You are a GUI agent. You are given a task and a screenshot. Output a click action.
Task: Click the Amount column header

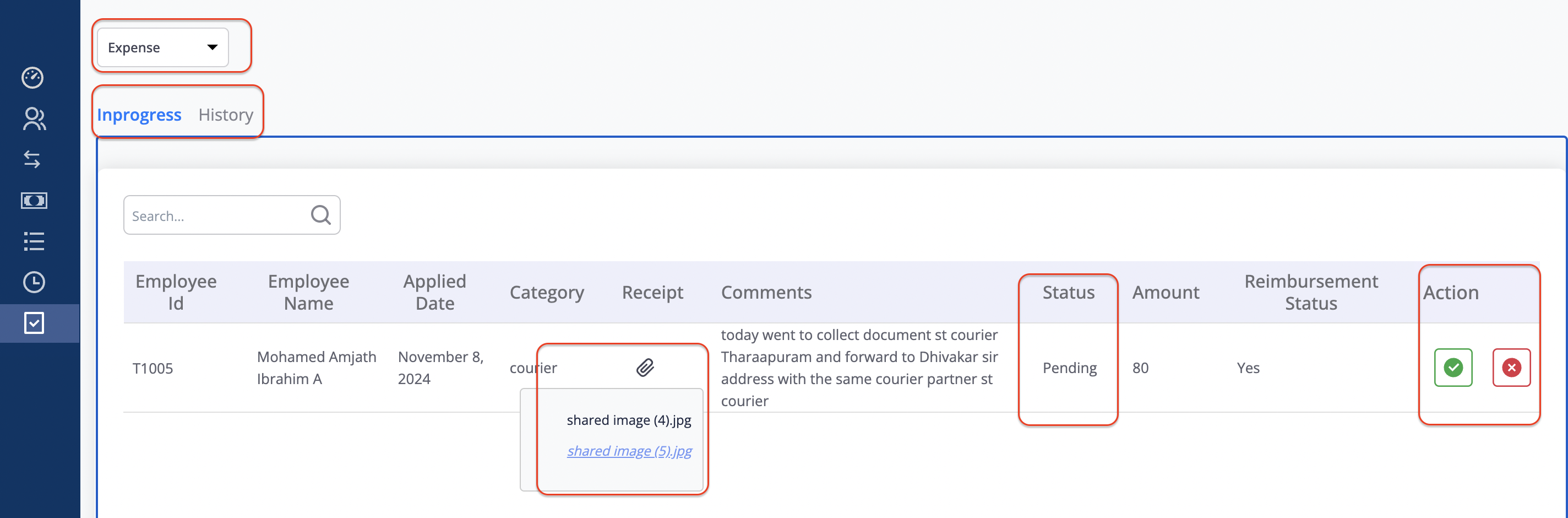click(1165, 293)
